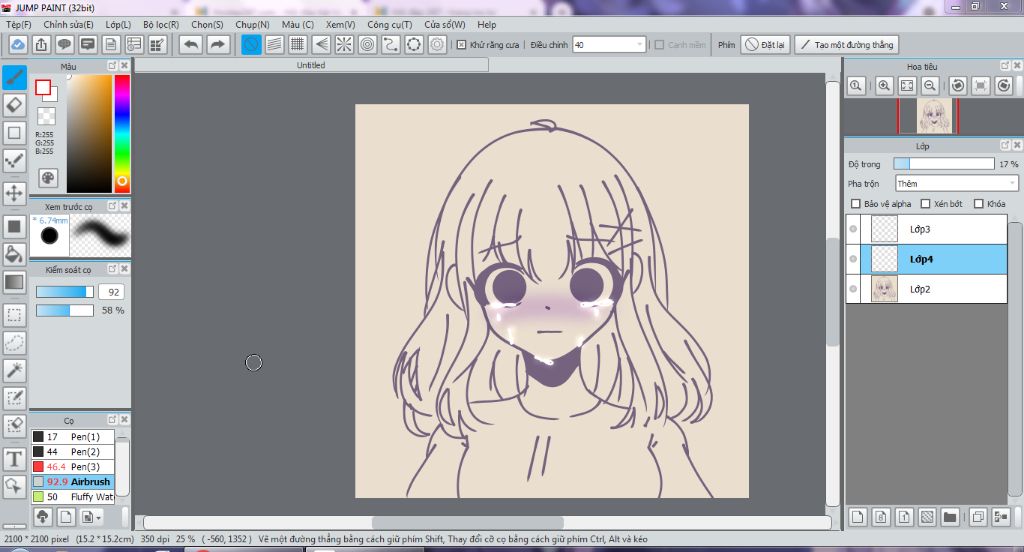Select the Lasso selection tool
1024x552 pixels.
(x=14, y=342)
